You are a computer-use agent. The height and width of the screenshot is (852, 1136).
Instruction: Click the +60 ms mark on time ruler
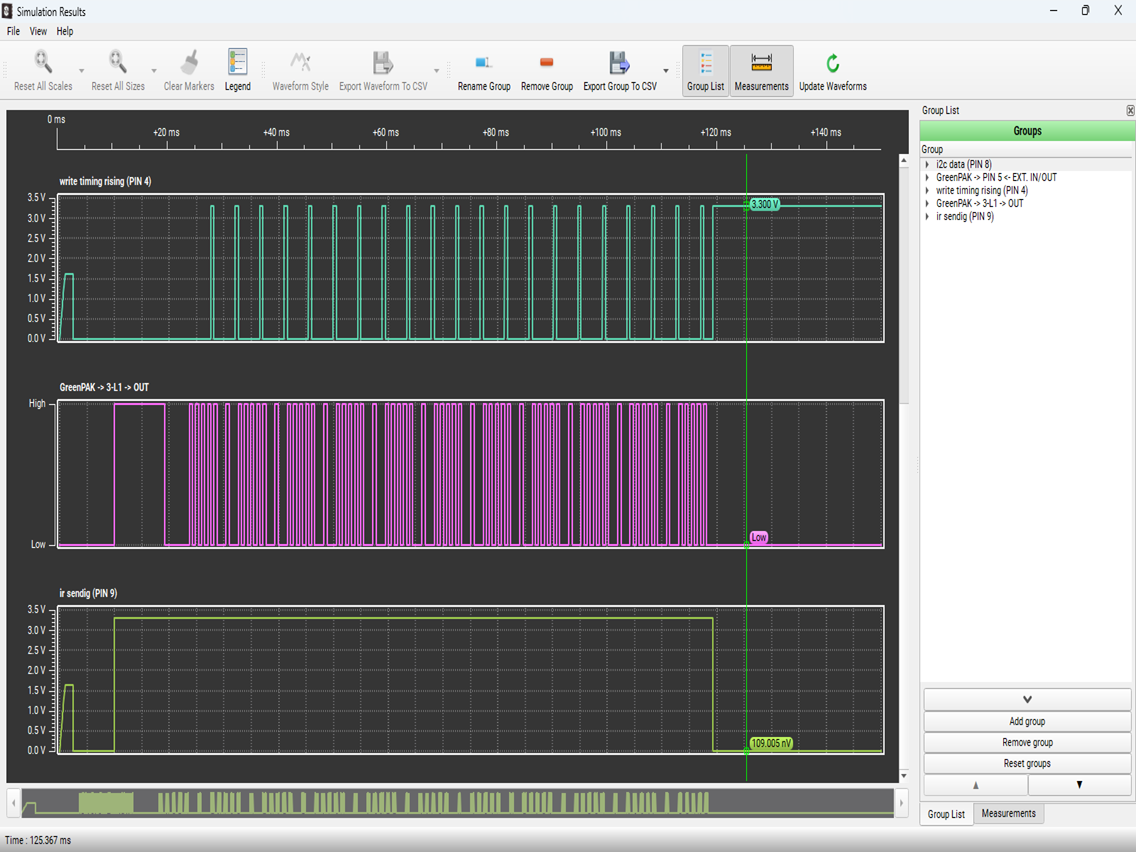point(386,133)
